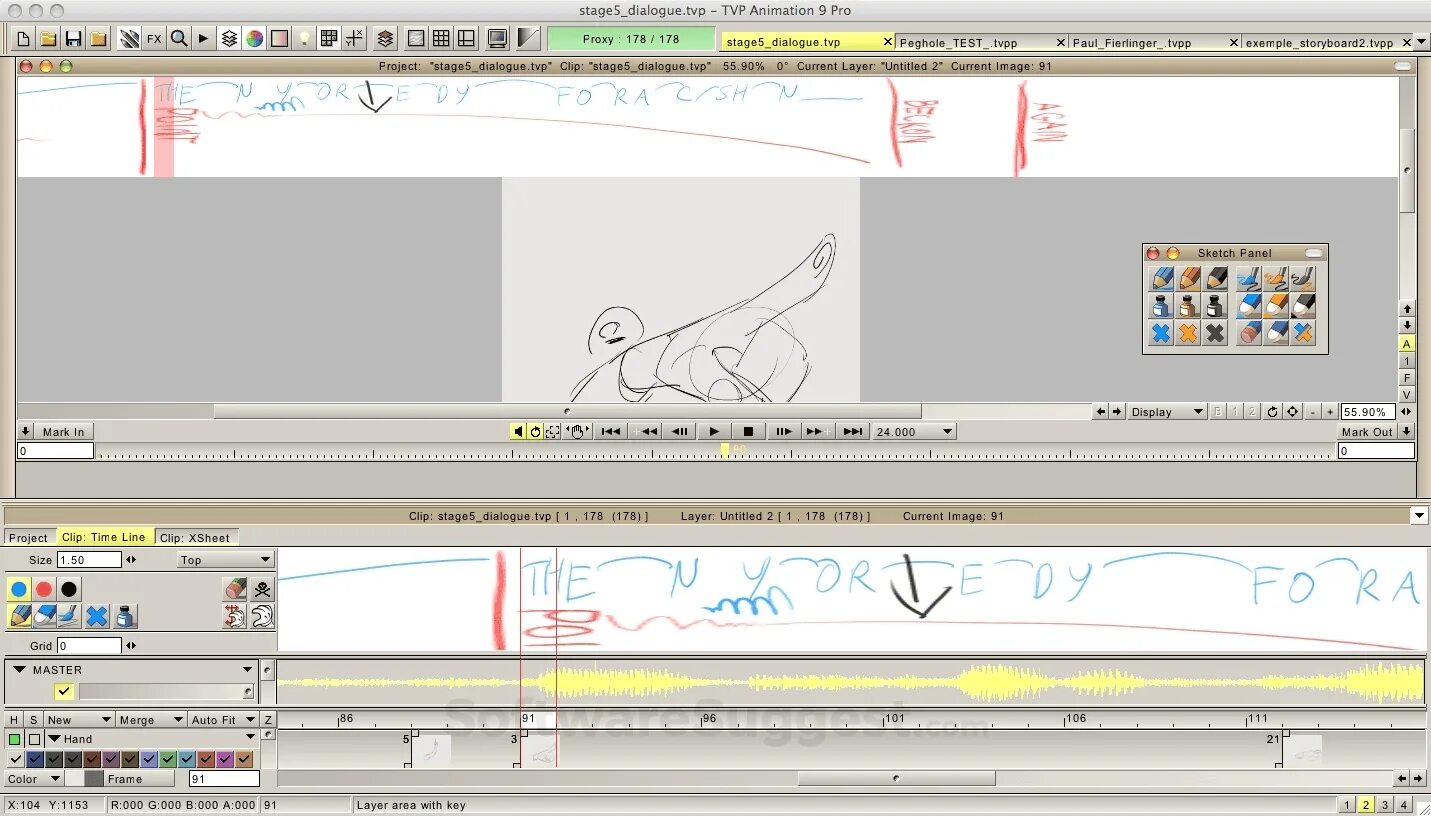Toggle the dark blue color group checkbox

pyautogui.click(x=34, y=760)
